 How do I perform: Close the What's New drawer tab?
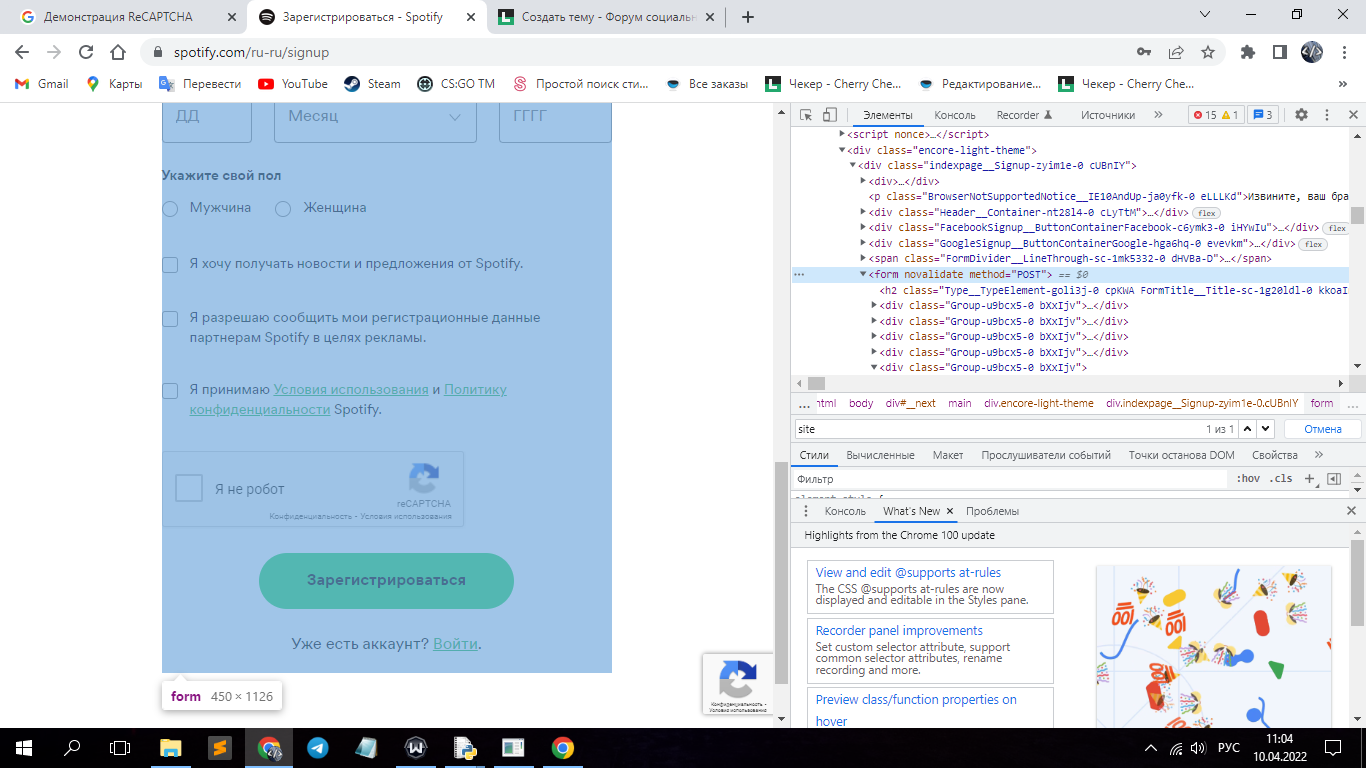950,511
